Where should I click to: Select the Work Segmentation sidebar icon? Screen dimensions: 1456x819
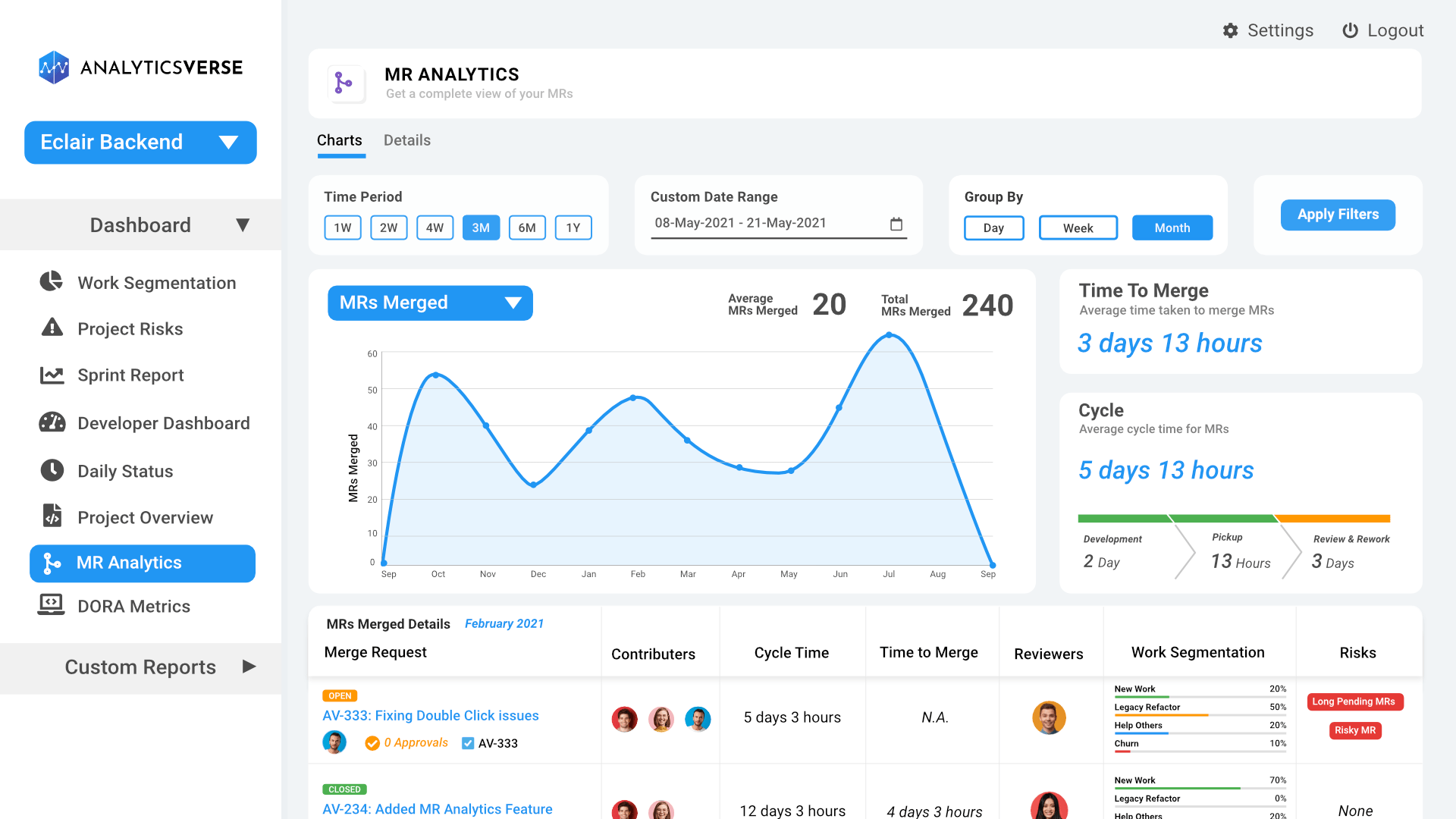(x=50, y=282)
